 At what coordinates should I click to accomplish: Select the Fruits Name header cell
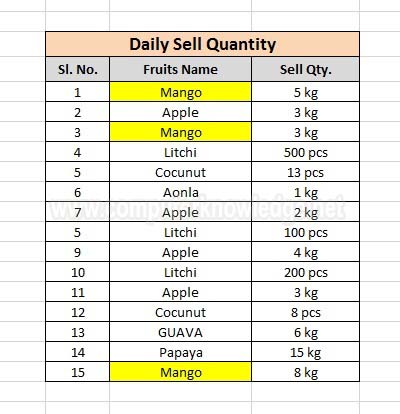[x=180, y=69]
